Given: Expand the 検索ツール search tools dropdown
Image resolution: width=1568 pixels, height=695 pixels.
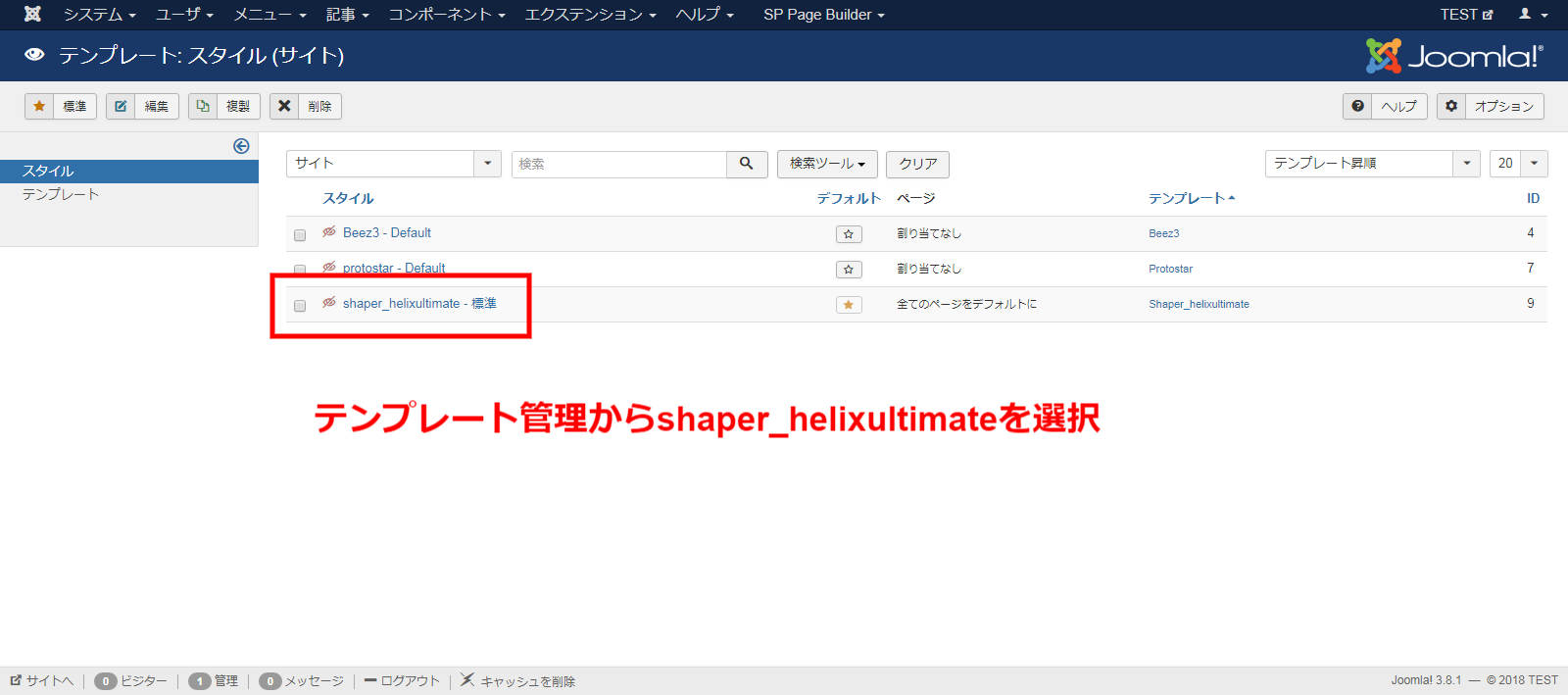Looking at the screenshot, I should (827, 164).
